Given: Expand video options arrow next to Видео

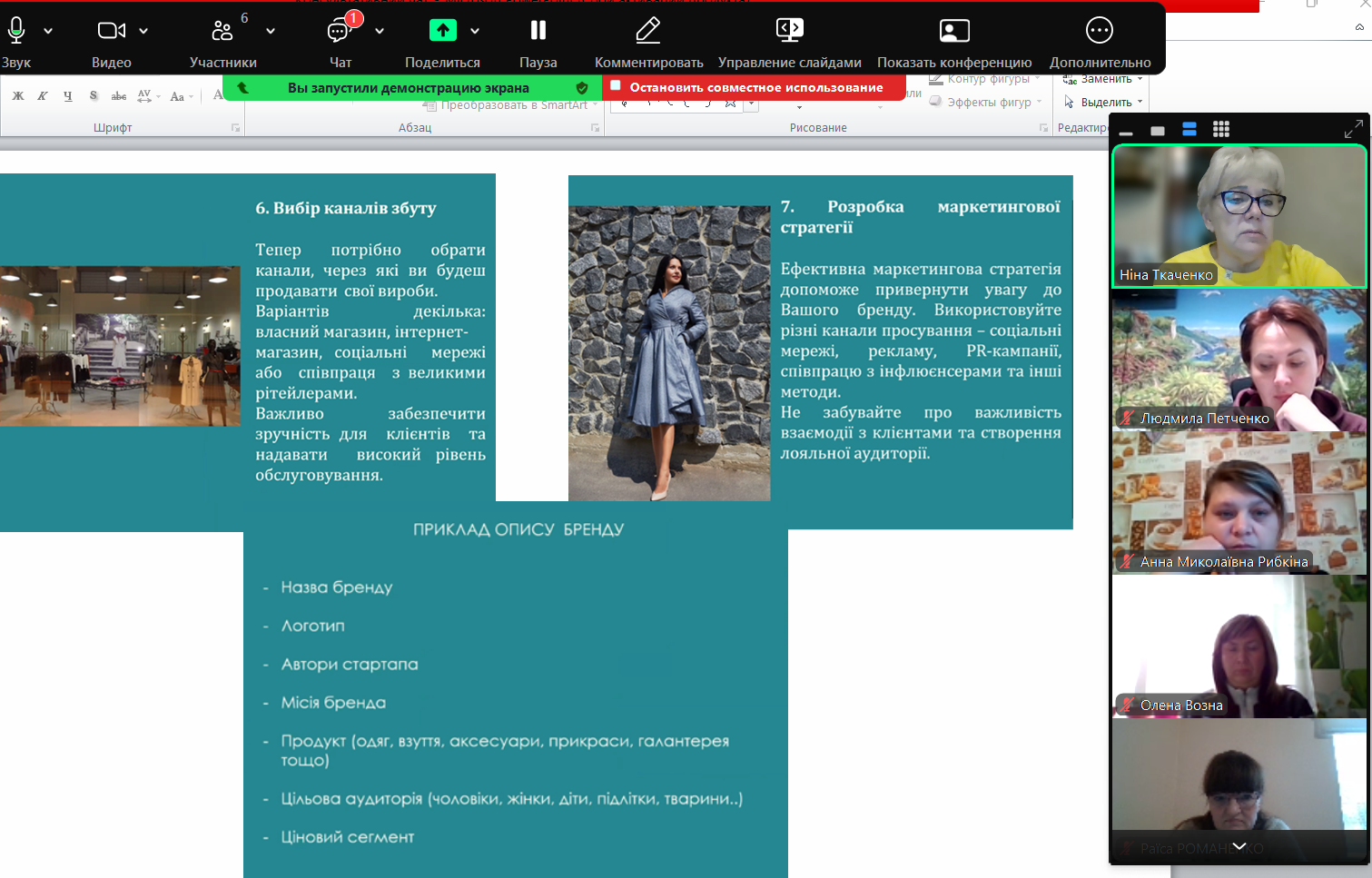Looking at the screenshot, I should pos(143,31).
